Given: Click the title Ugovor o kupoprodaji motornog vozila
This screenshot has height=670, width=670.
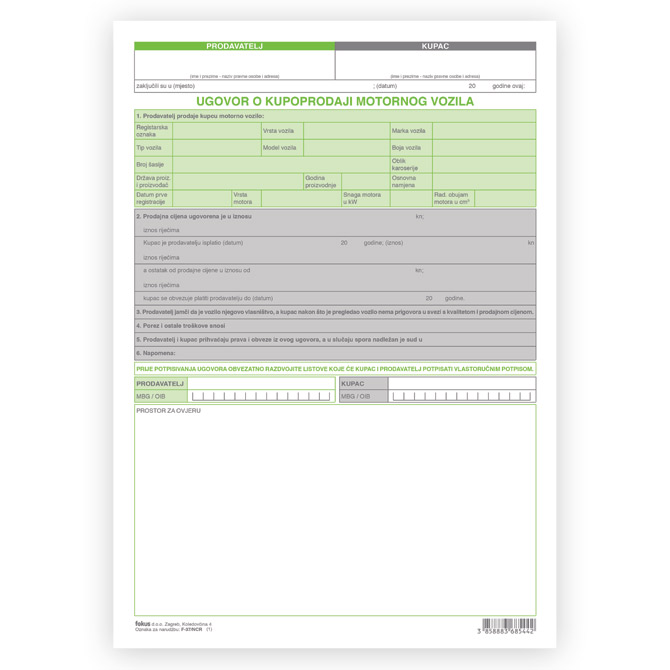Looking at the screenshot, I should point(335,101).
